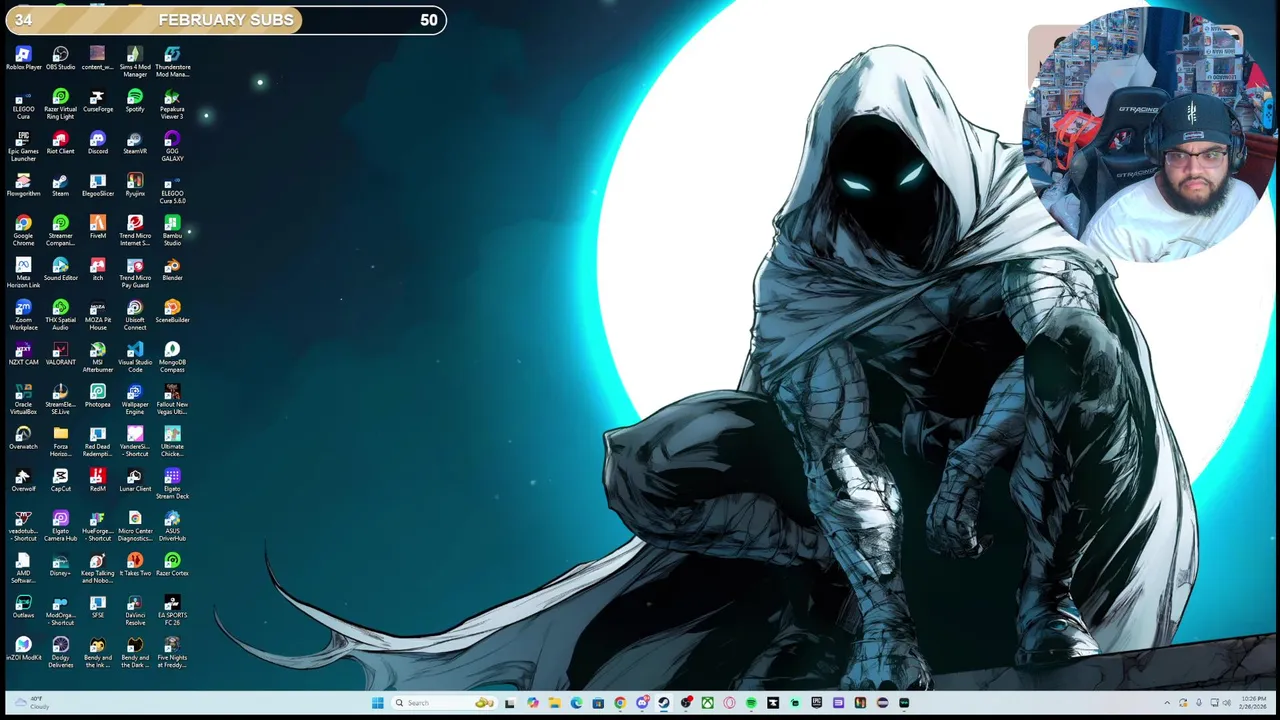Screen dimensions: 1280x720
Task: Open the Roblox Player desktop shortcut
Action: (x=23, y=58)
